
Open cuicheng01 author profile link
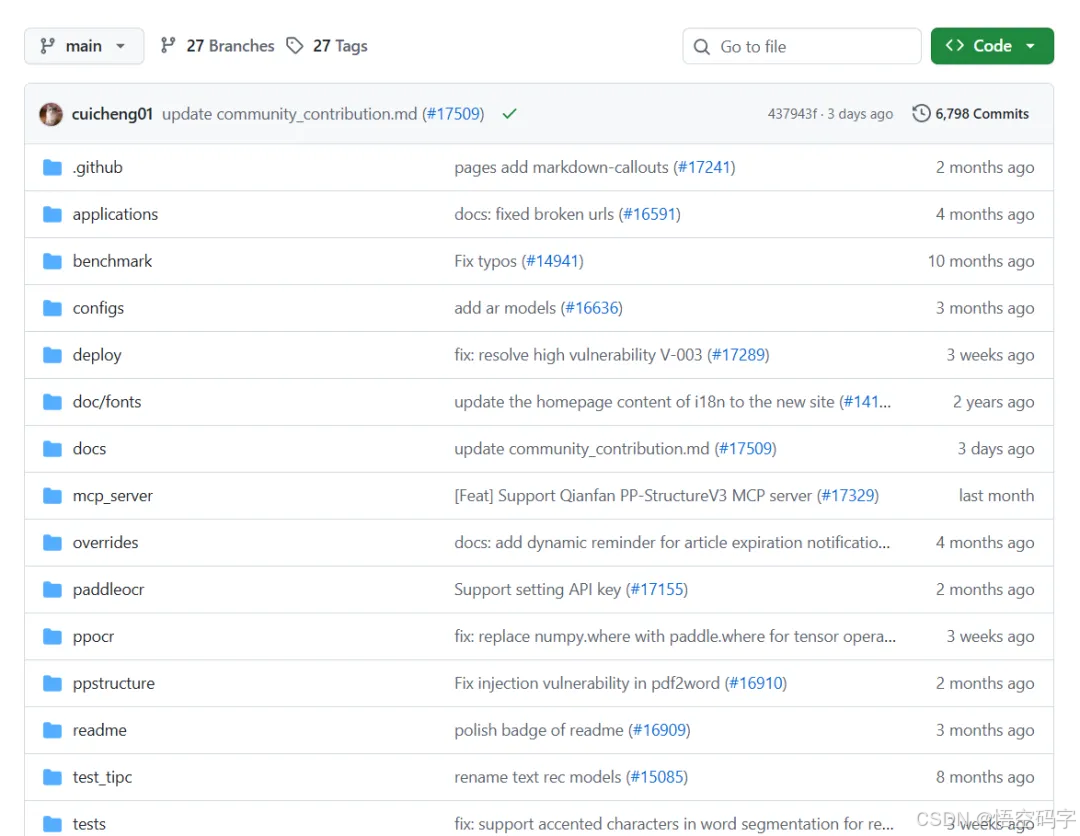pos(112,114)
